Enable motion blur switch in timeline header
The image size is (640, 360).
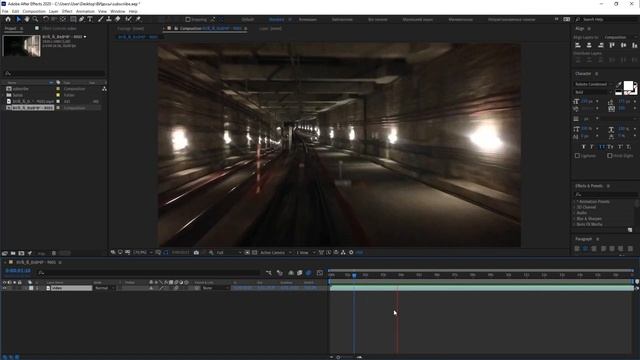(x=309, y=273)
